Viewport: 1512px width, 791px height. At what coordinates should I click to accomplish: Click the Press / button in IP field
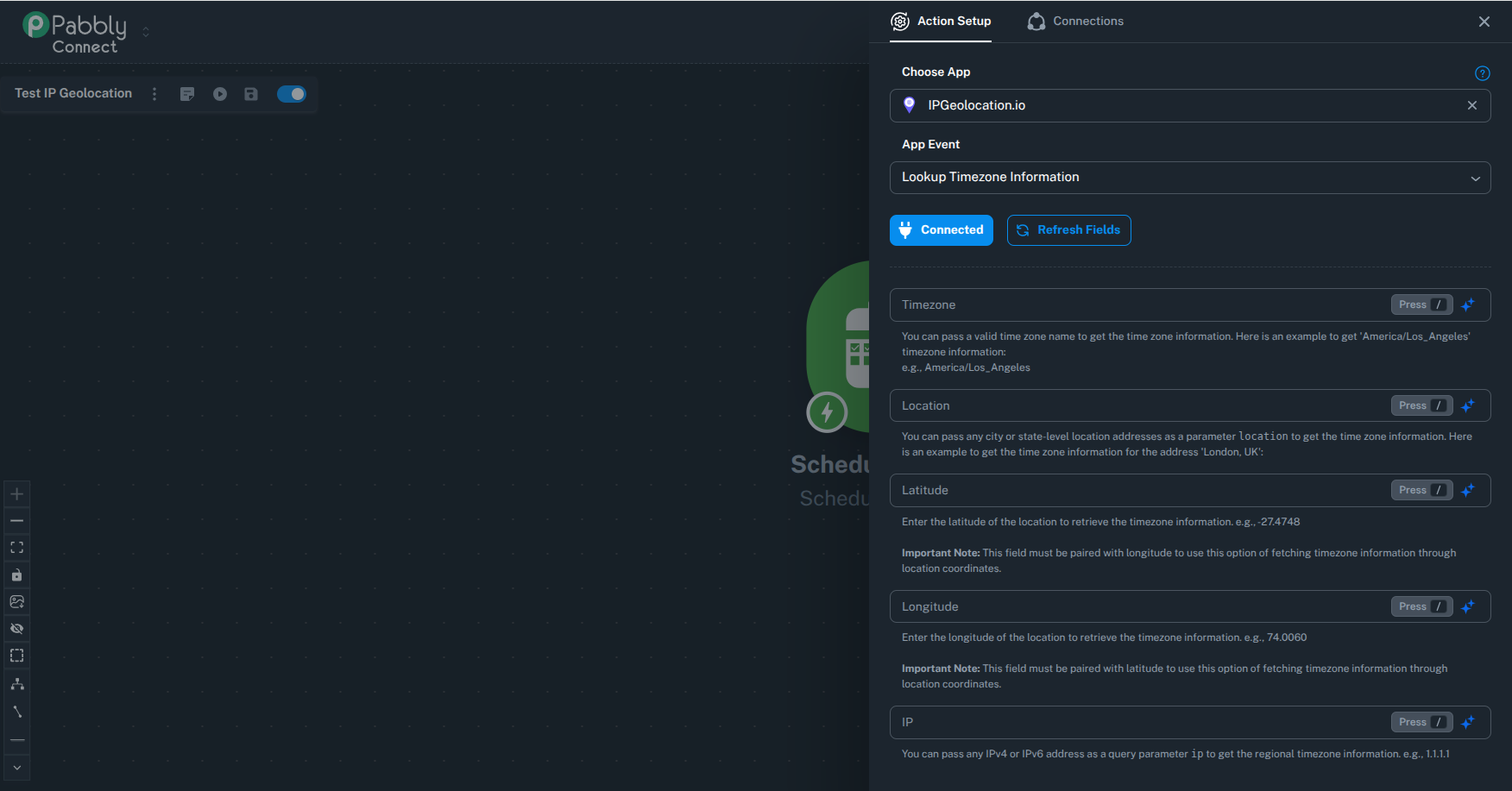[1422, 722]
